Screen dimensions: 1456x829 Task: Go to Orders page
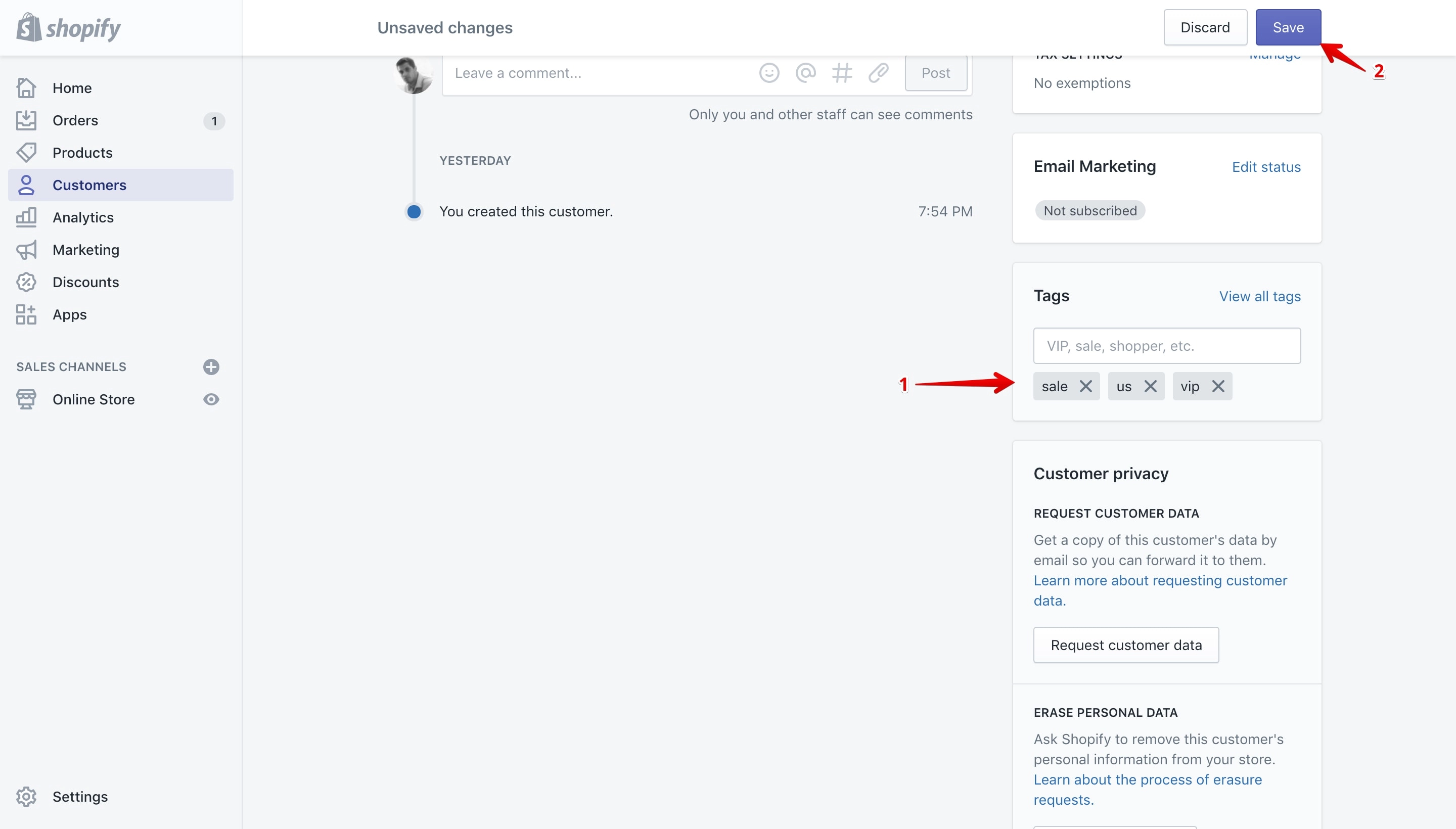(x=75, y=120)
